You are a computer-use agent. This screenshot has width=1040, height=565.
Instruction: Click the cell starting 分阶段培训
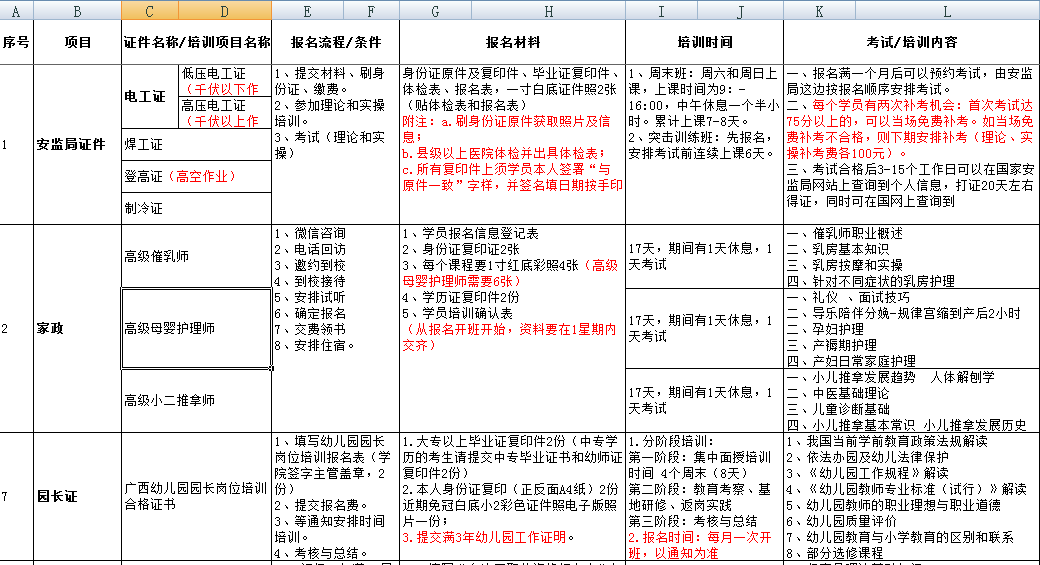pos(704,497)
